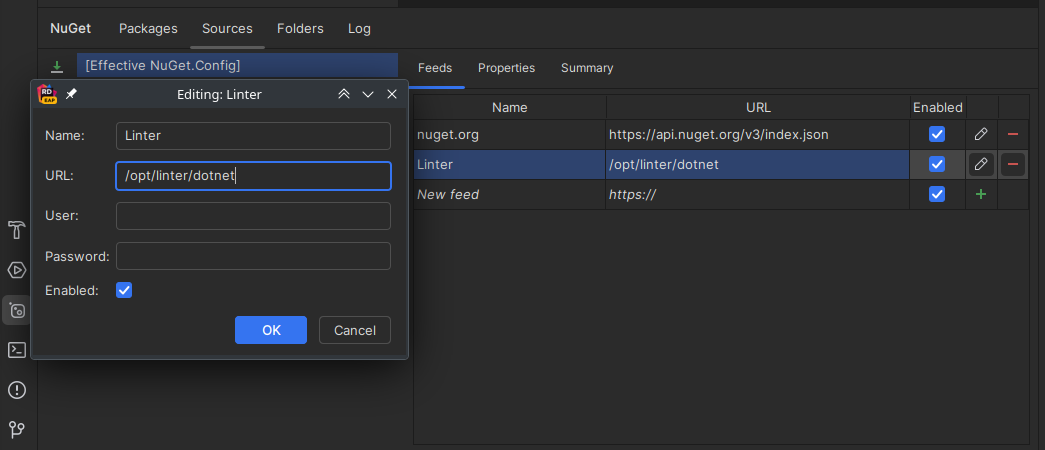
Task: Toggle Enabled checkbox for Linter feed
Action: (937, 164)
